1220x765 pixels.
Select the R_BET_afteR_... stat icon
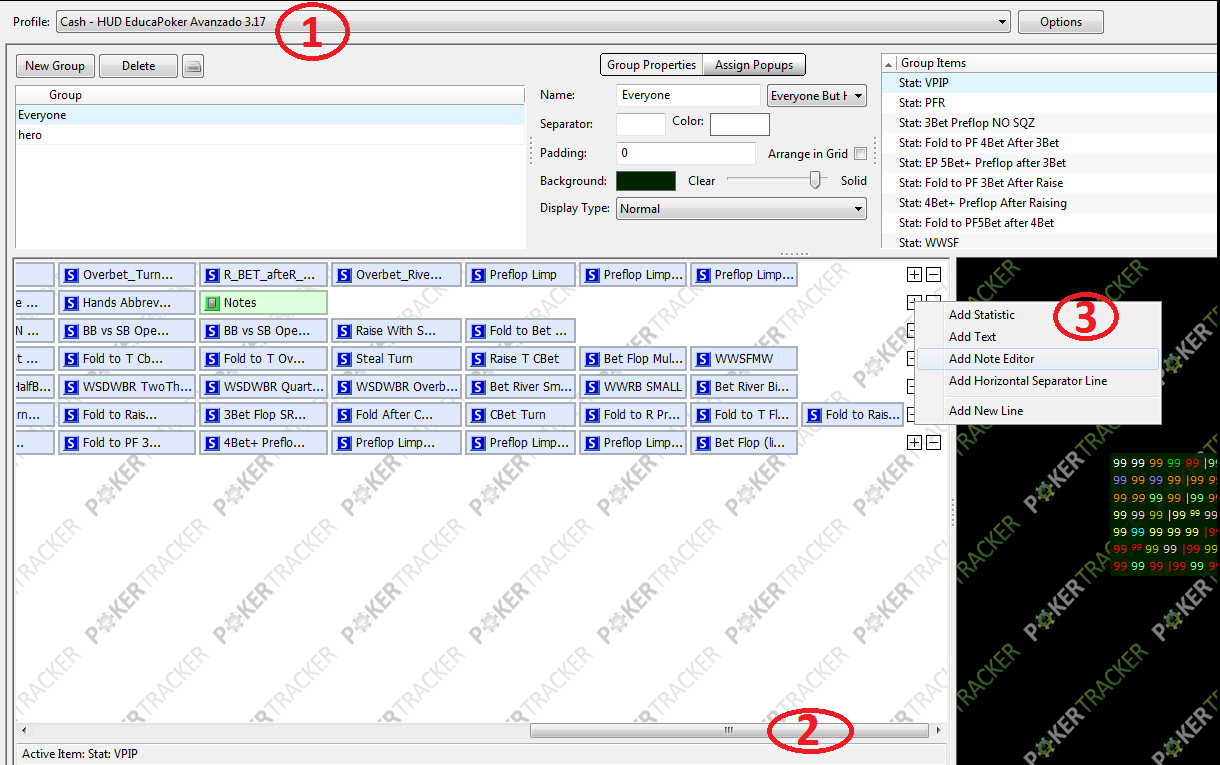pos(211,275)
